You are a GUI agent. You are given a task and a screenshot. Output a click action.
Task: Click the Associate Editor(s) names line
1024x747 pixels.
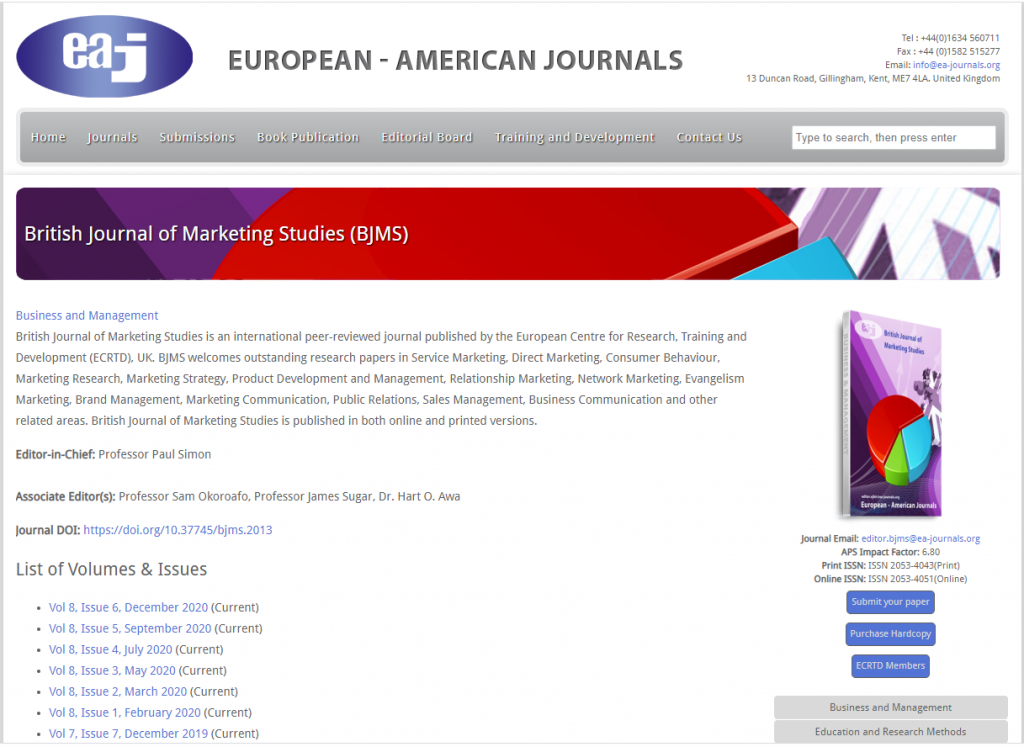(238, 496)
